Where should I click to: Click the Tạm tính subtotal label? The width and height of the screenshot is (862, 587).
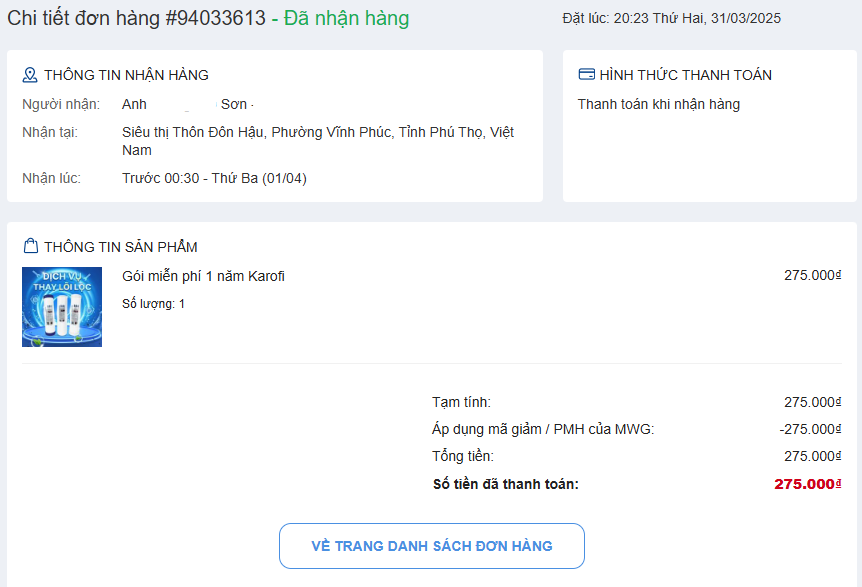click(461, 402)
